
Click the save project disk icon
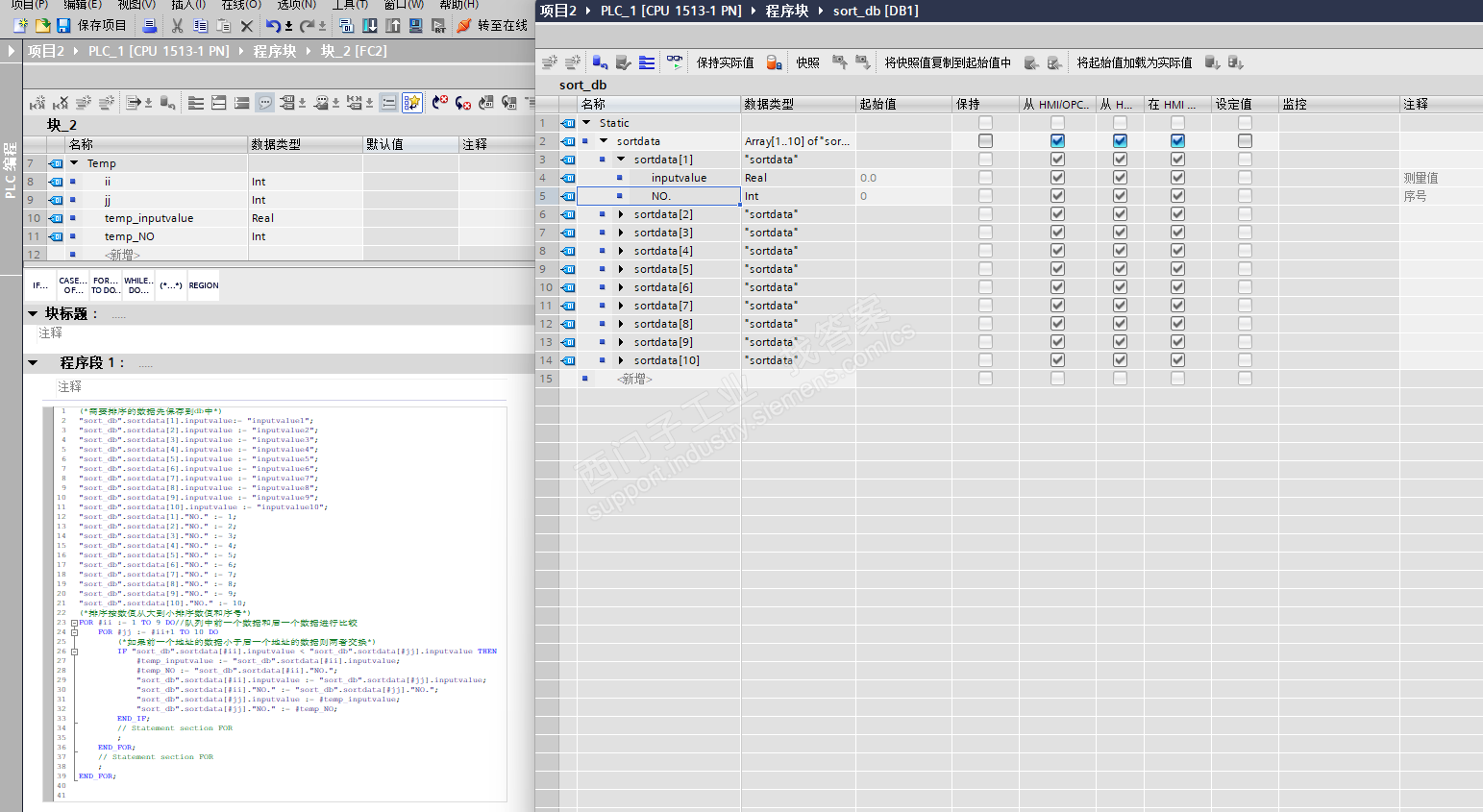(x=63, y=26)
